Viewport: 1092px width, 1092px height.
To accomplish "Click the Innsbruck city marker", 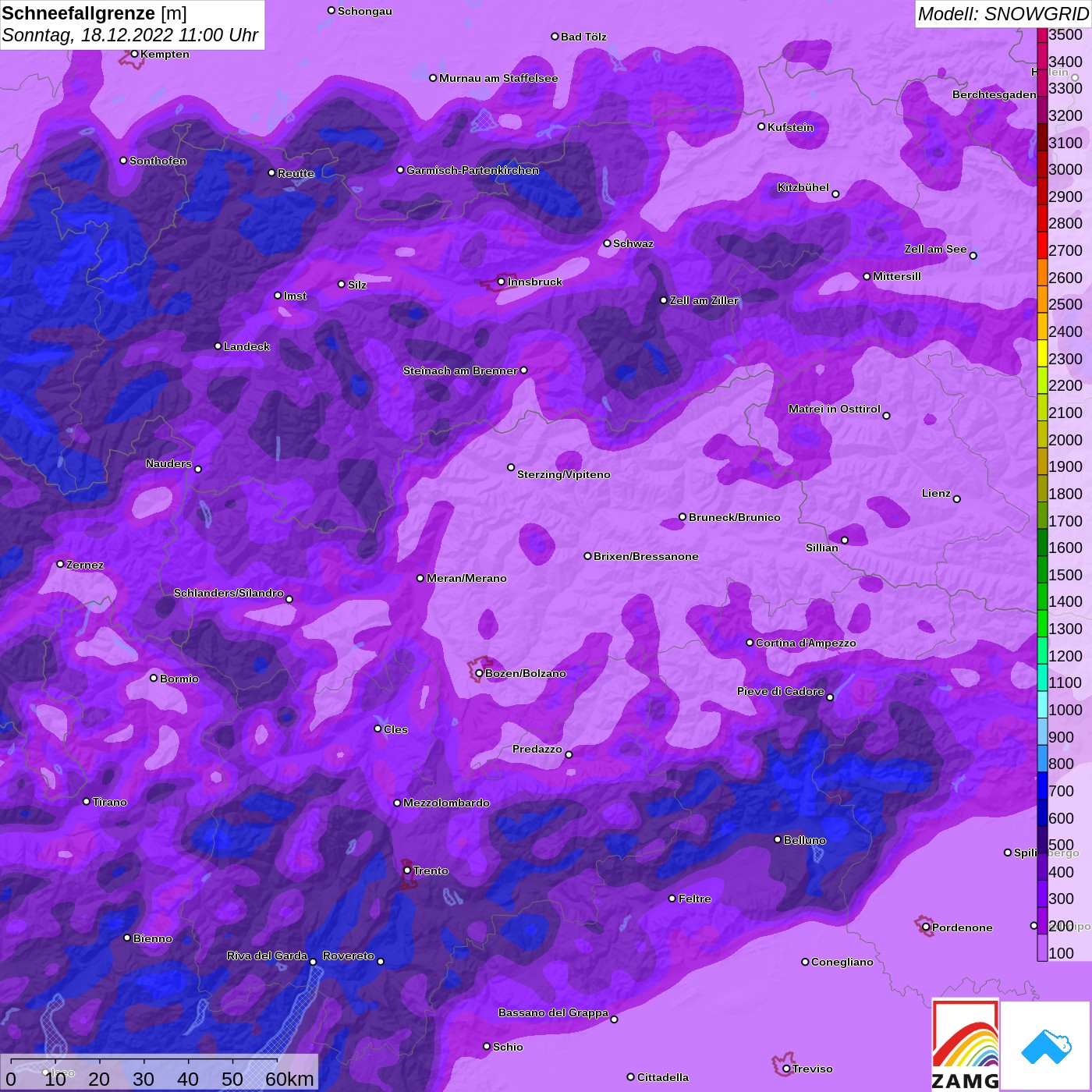I will click(502, 282).
